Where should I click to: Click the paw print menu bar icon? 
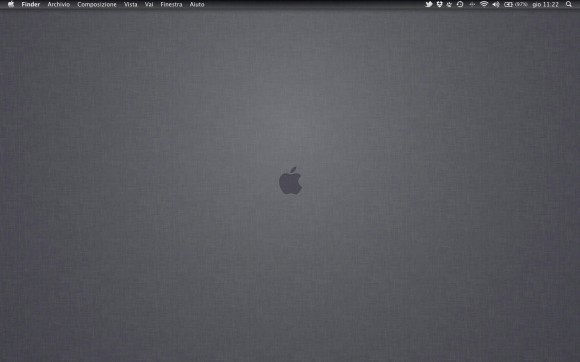click(x=449, y=4)
